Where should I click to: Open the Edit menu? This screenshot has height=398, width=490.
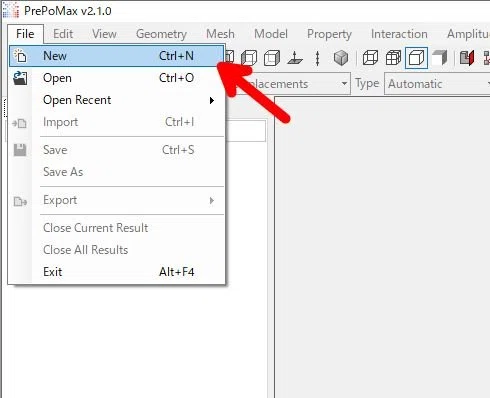[63, 34]
